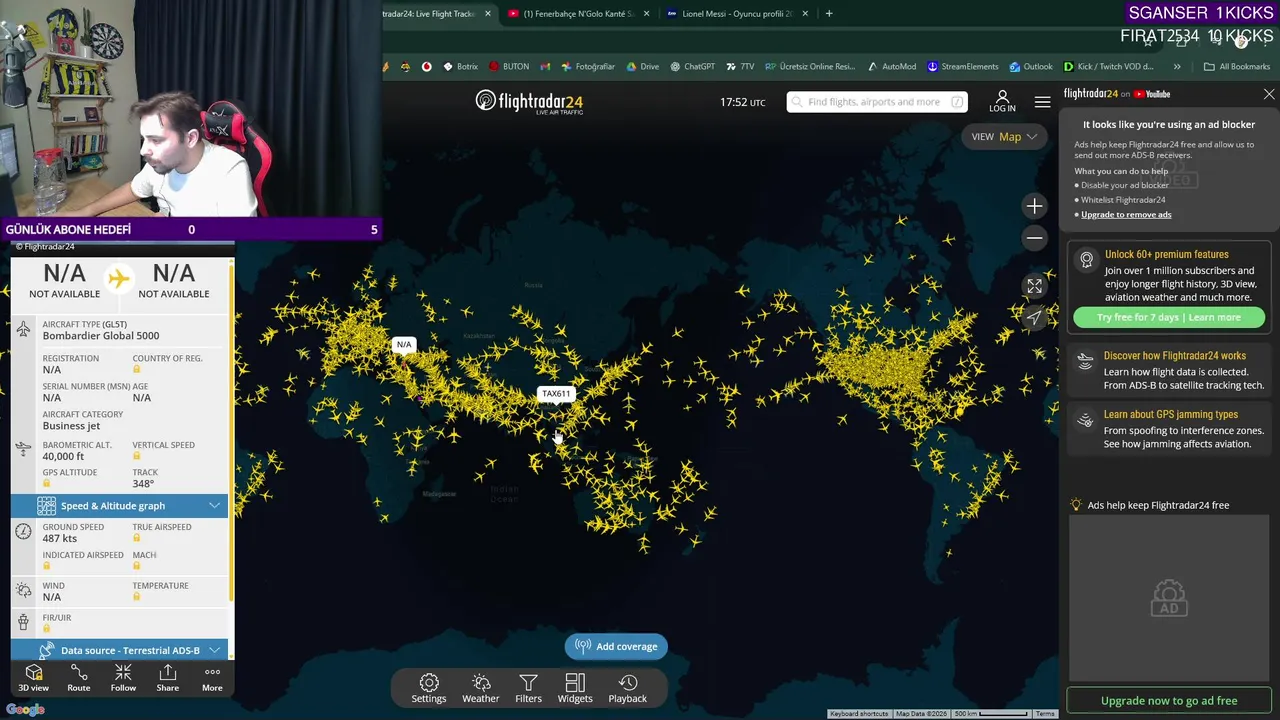
Task: Share this flight
Action: click(x=168, y=678)
